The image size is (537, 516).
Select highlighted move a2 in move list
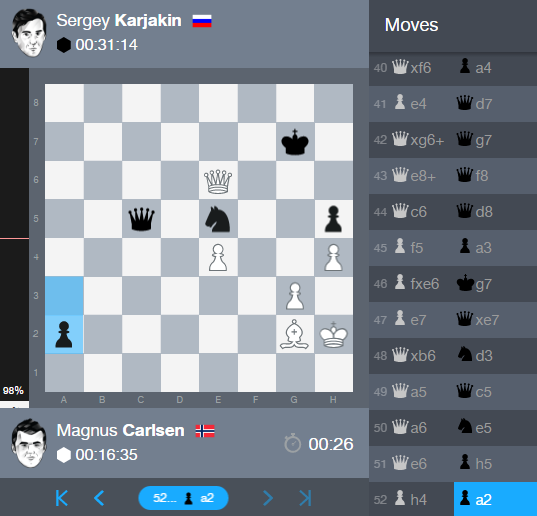tap(495, 499)
